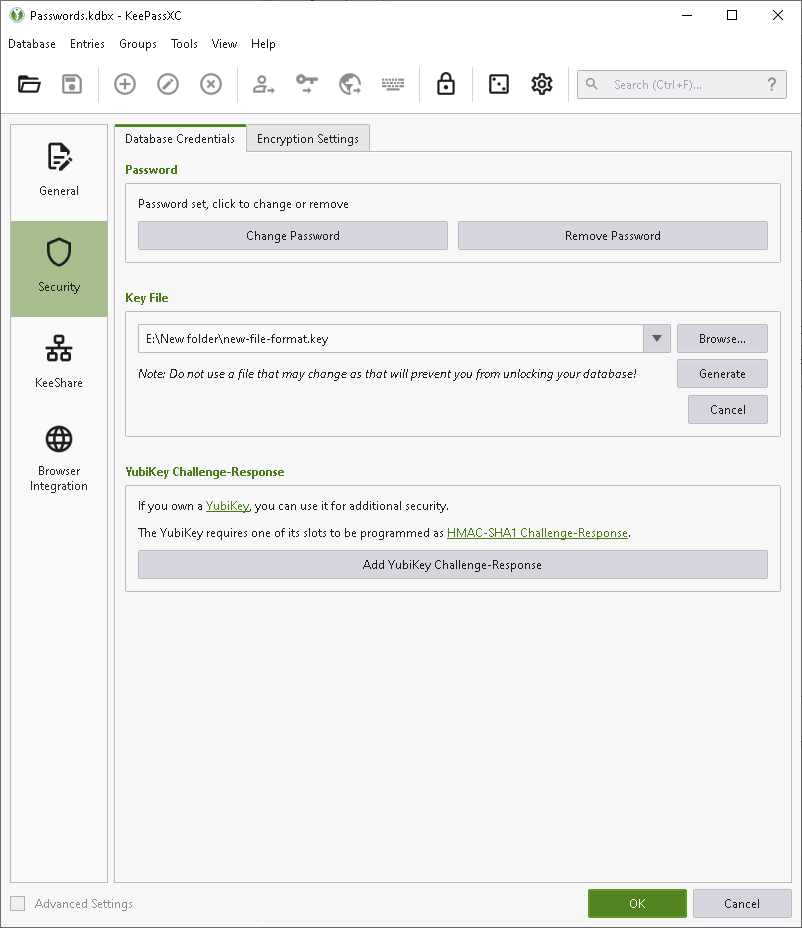The width and height of the screenshot is (802, 928).
Task: Click Add YubiKey Challenge-Response button
Action: pos(453,565)
